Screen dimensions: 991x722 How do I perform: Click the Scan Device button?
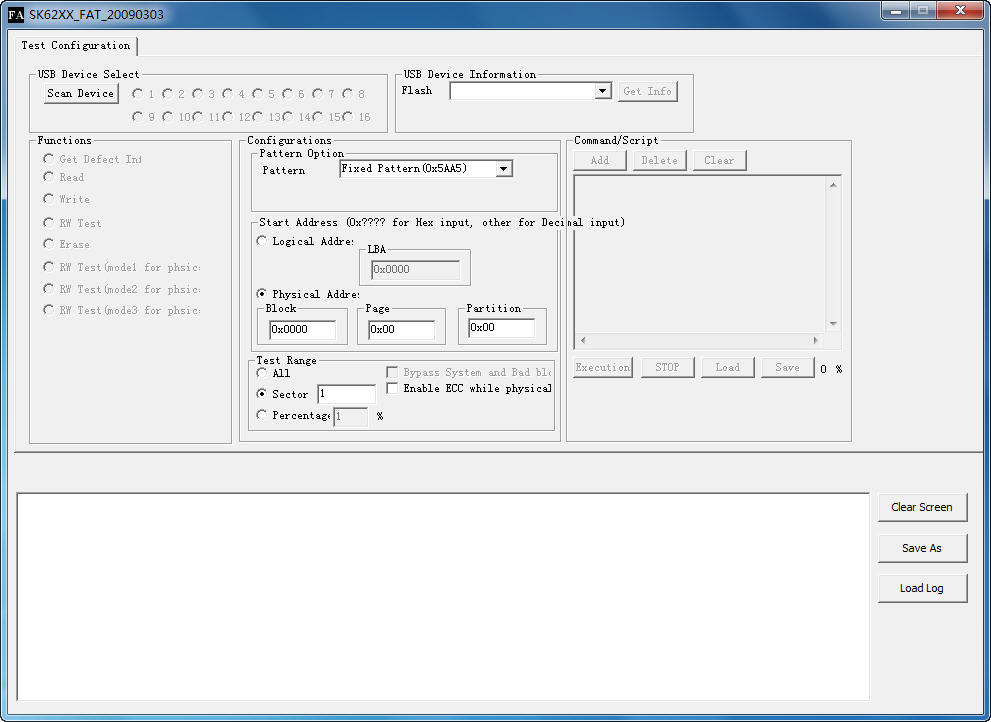(x=81, y=93)
